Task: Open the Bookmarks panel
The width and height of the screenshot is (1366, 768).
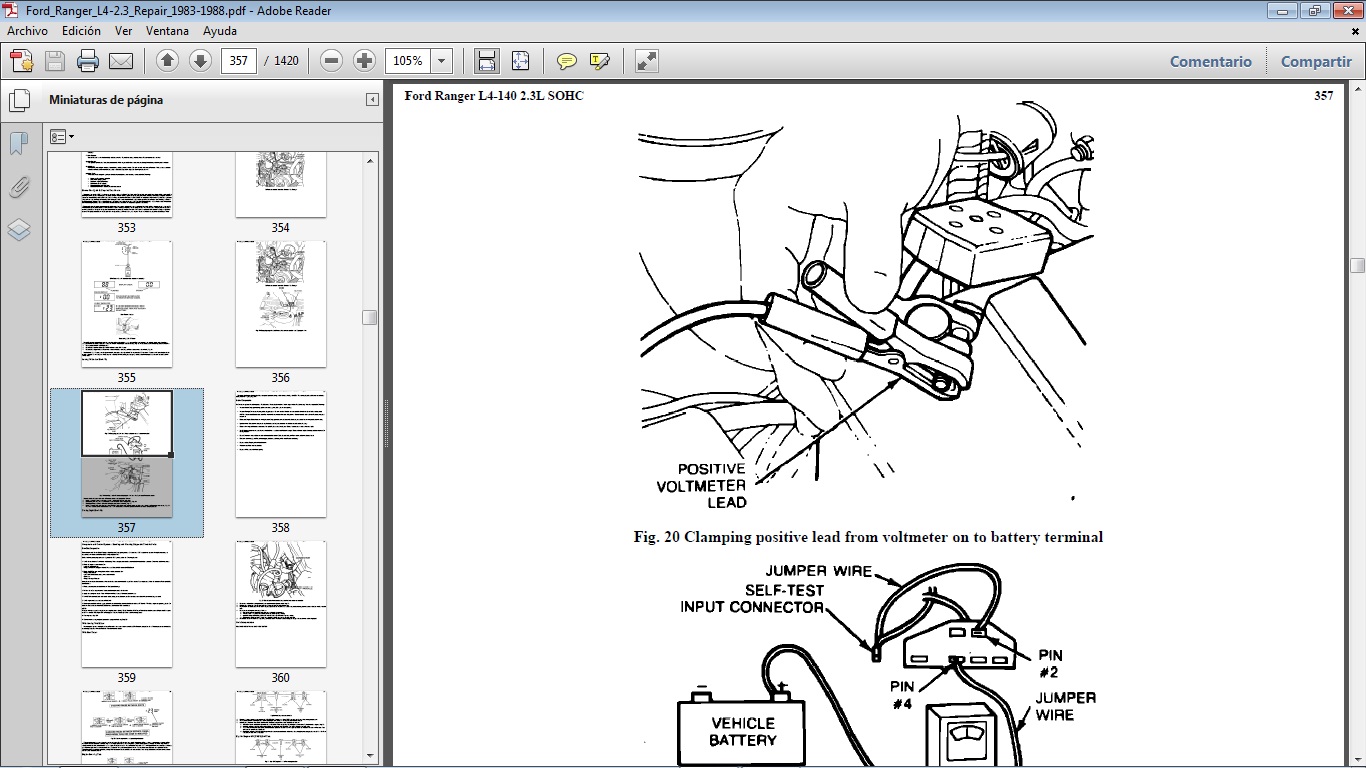Action: pyautogui.click(x=19, y=144)
